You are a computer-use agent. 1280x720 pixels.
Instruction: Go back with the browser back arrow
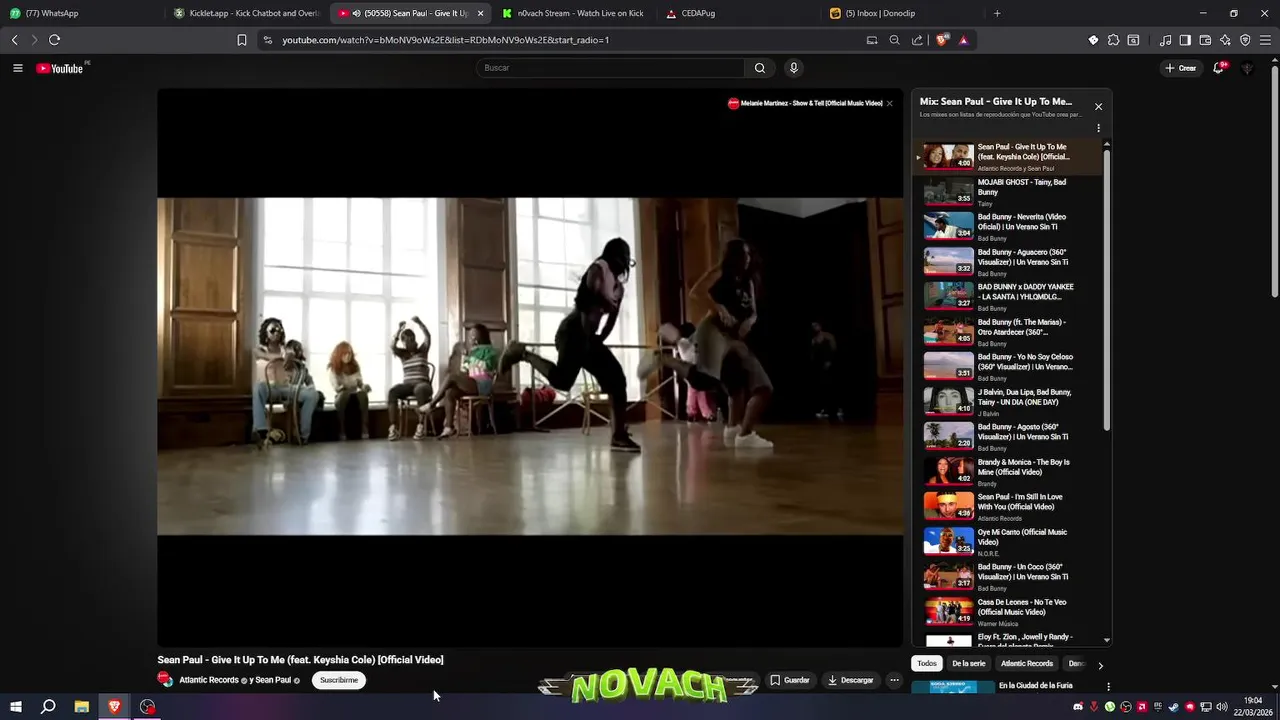point(14,40)
